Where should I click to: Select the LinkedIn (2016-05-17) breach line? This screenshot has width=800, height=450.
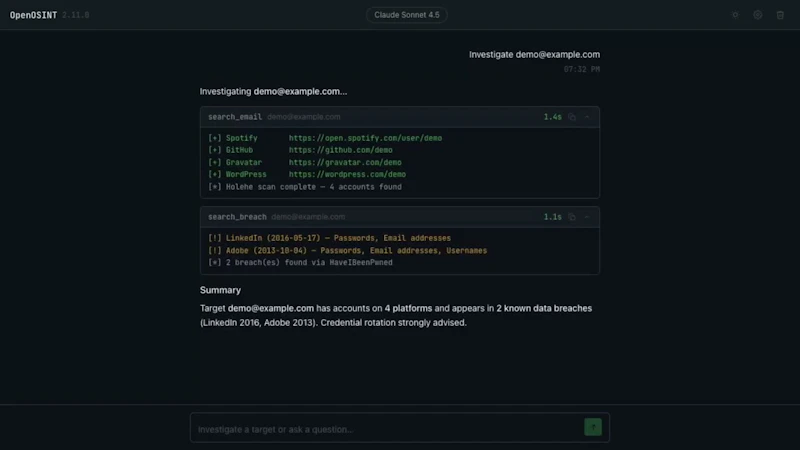tap(329, 238)
